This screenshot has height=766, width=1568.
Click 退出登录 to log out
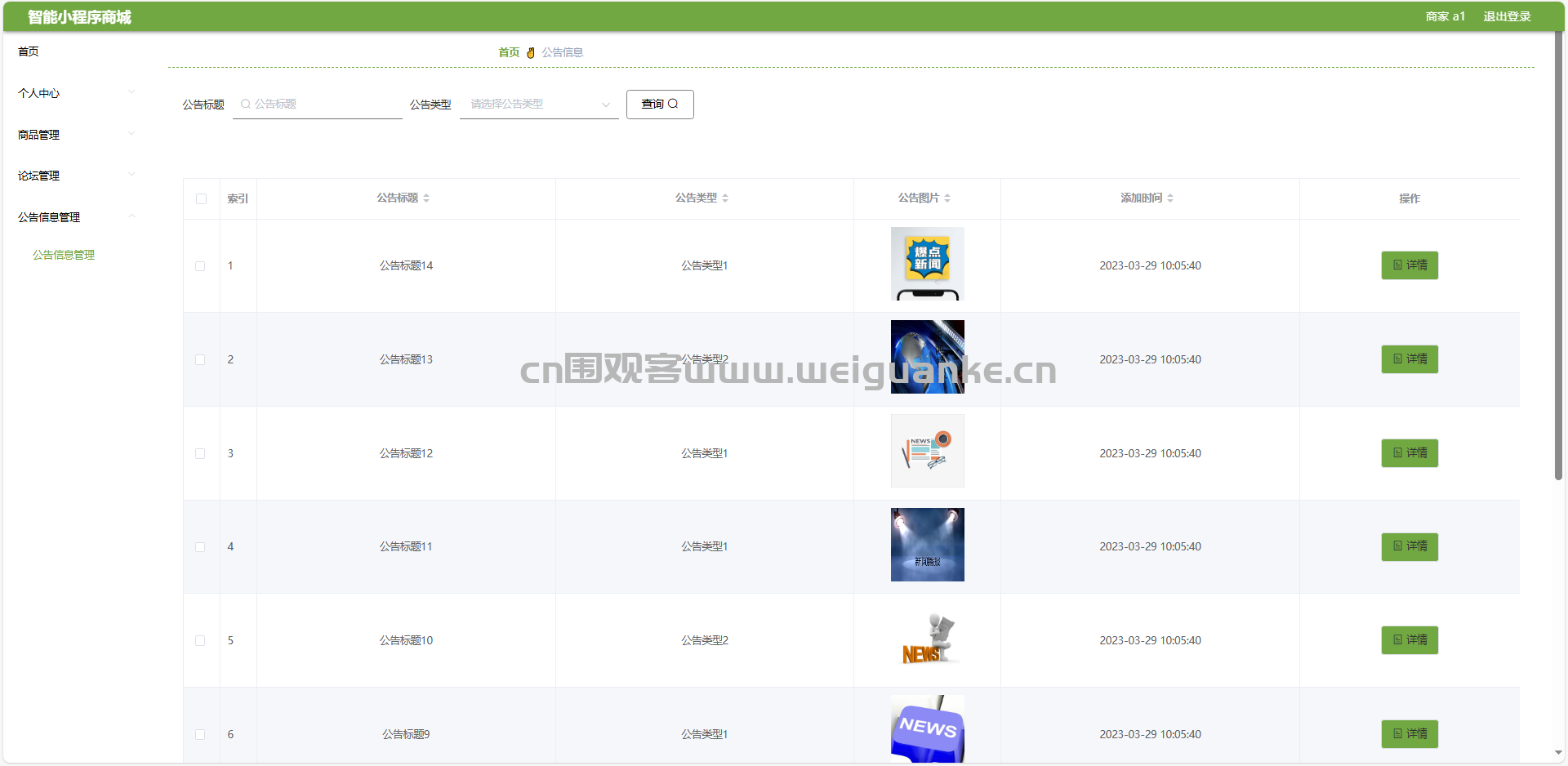tap(1507, 16)
